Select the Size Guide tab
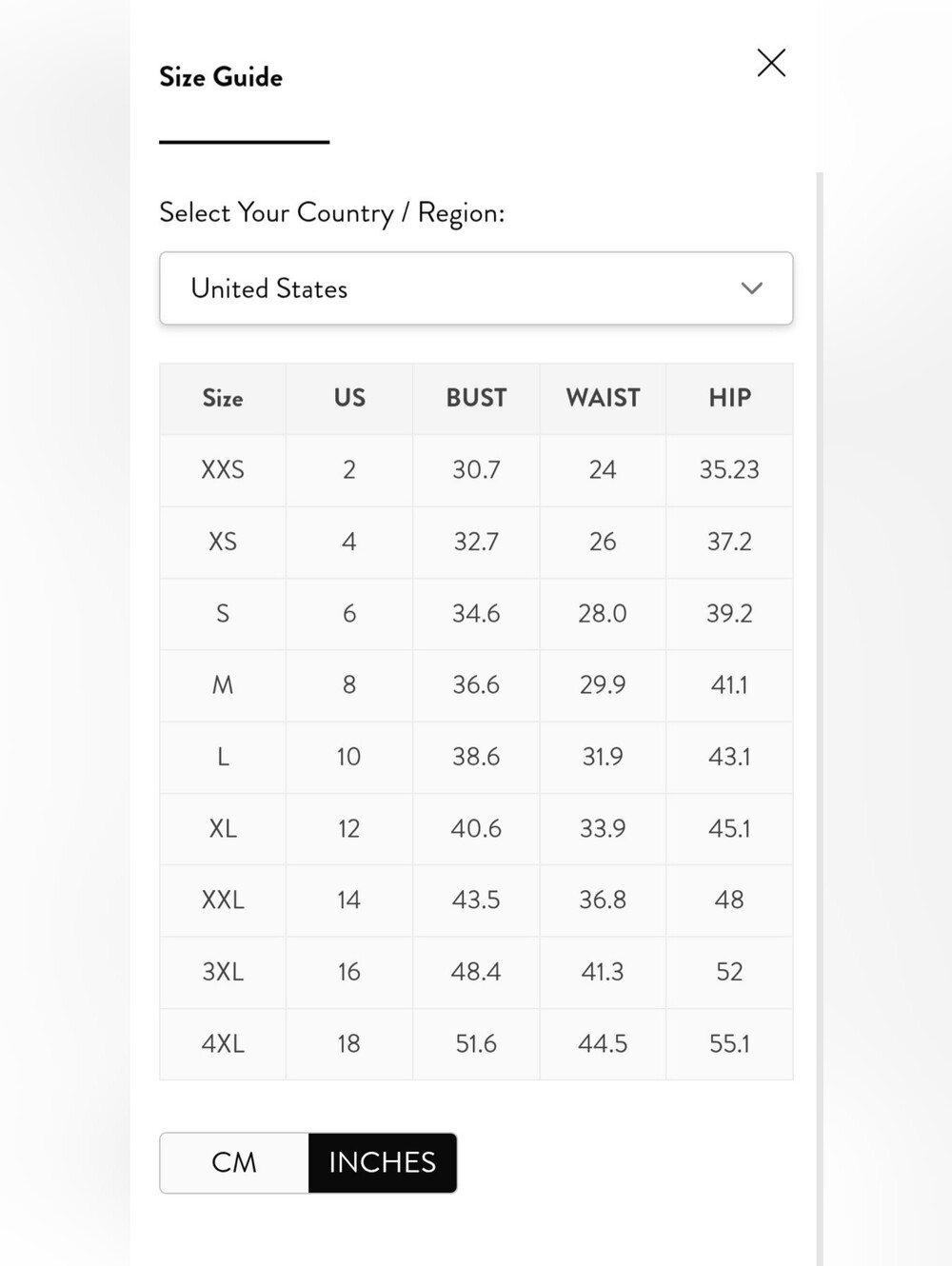 221,77
